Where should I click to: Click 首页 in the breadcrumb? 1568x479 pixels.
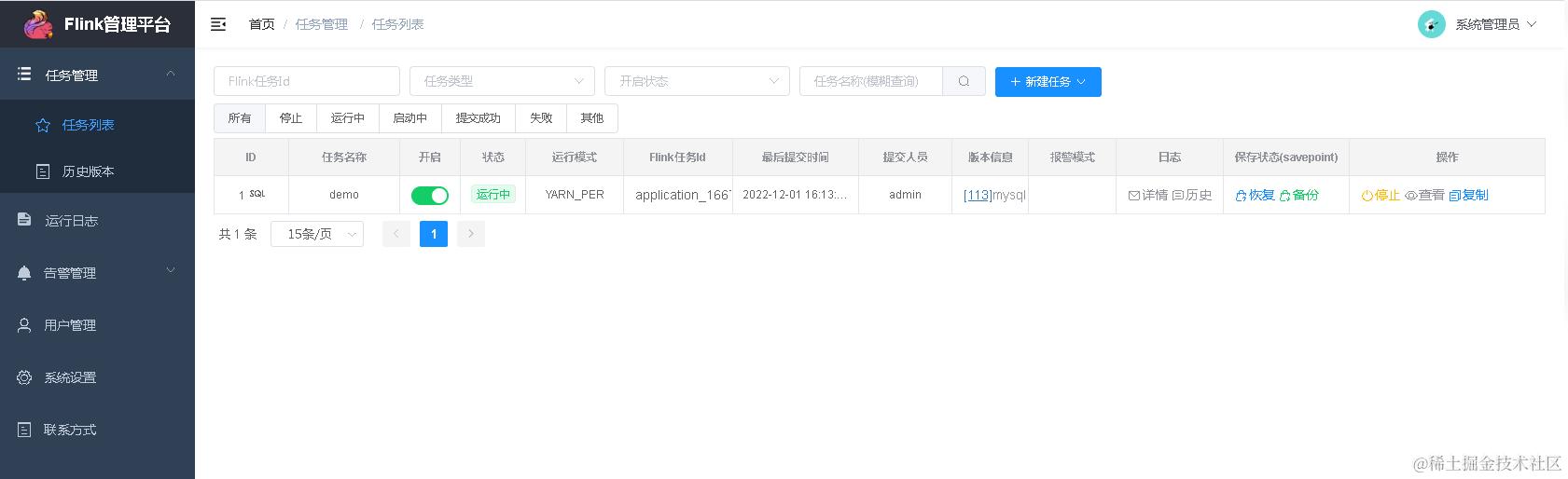pos(262,24)
